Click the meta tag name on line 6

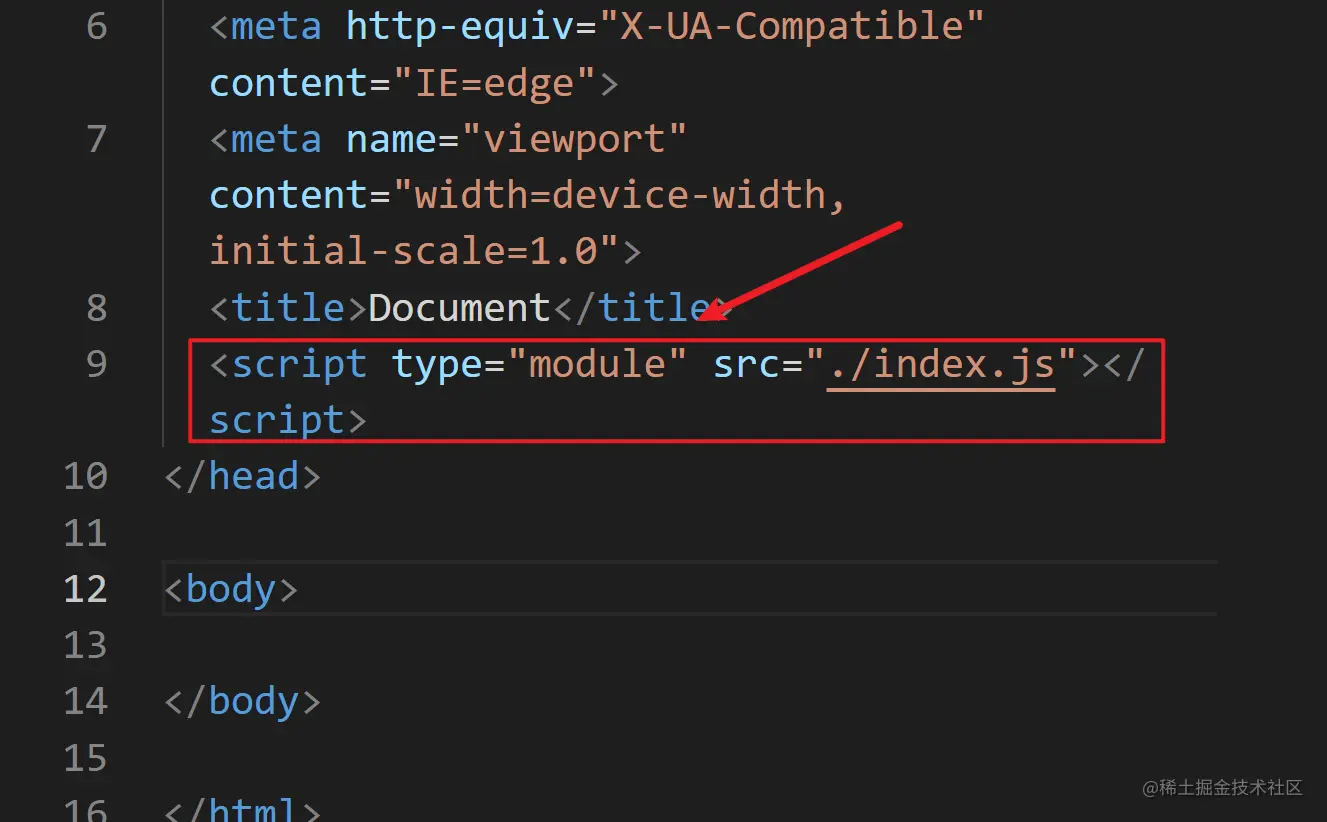[x=277, y=26]
